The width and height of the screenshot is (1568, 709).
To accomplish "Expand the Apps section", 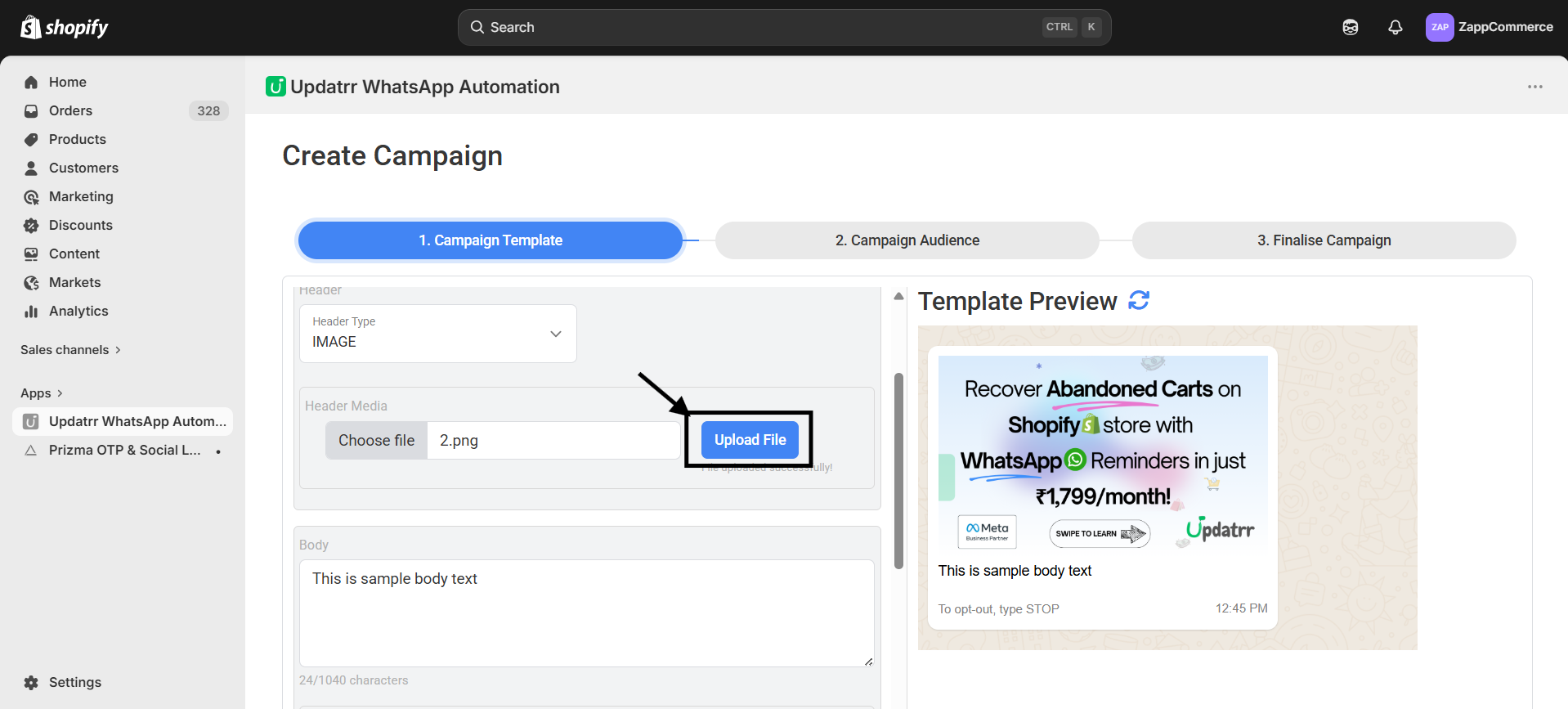I will pyautogui.click(x=41, y=393).
